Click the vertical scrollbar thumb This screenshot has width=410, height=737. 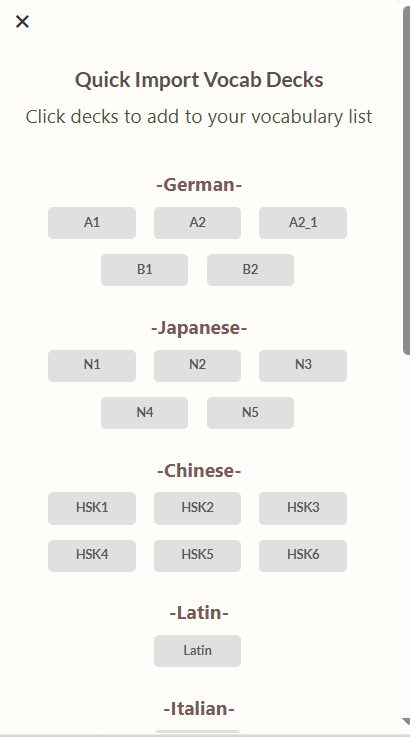[x=407, y=181]
